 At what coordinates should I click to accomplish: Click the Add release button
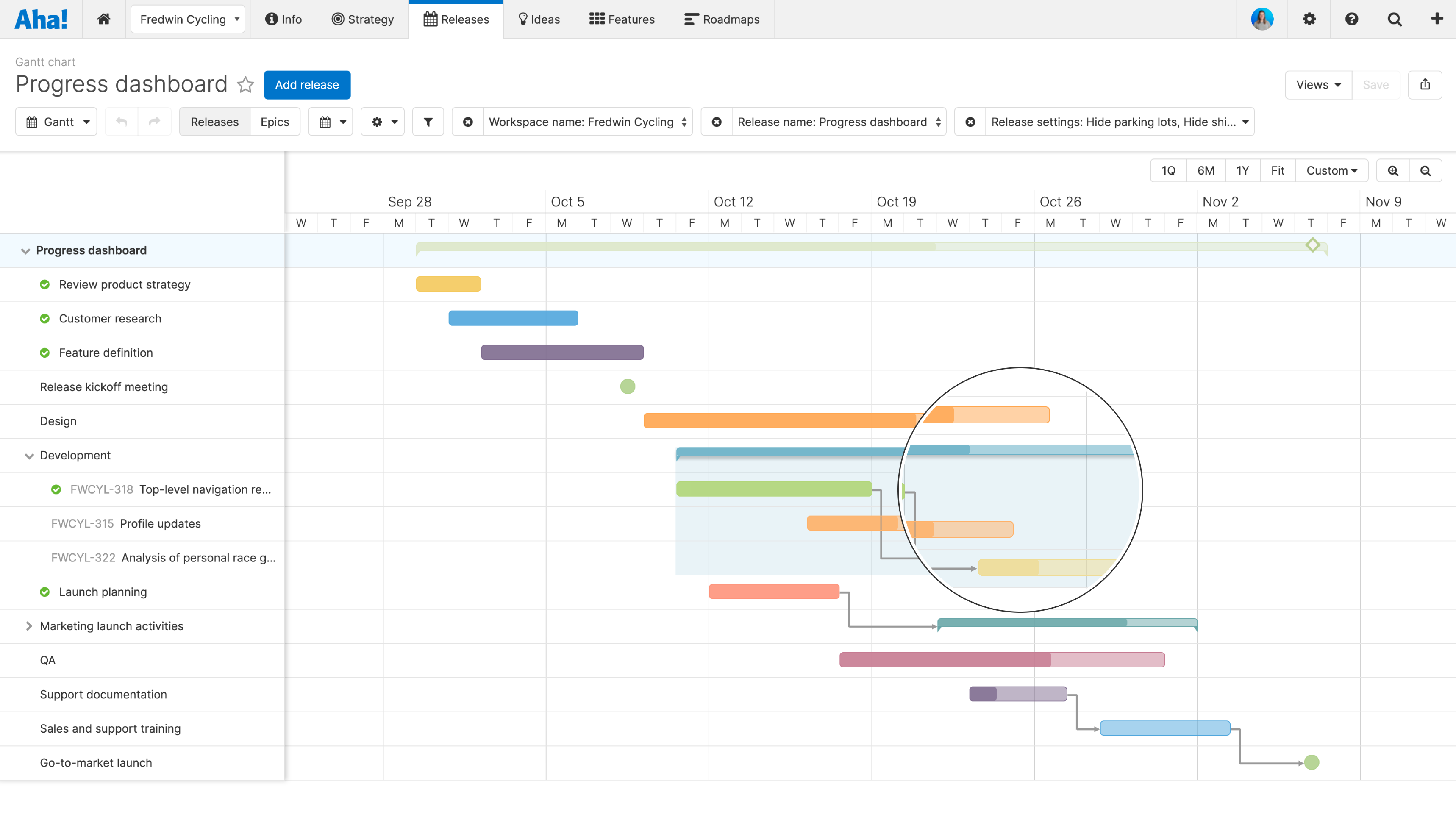(307, 85)
